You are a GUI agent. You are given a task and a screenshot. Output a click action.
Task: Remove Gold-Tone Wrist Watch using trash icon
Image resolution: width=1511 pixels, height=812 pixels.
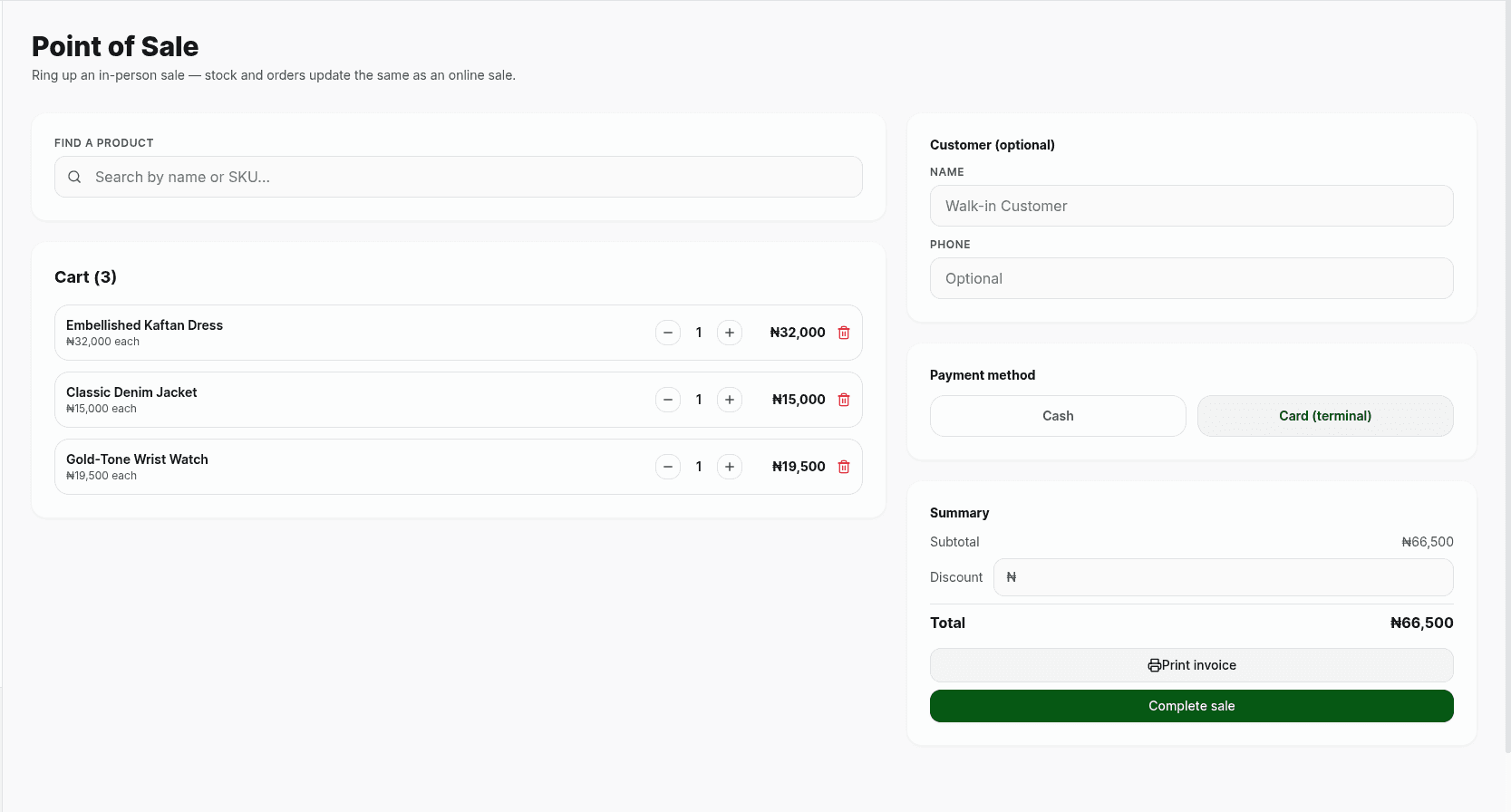click(844, 467)
